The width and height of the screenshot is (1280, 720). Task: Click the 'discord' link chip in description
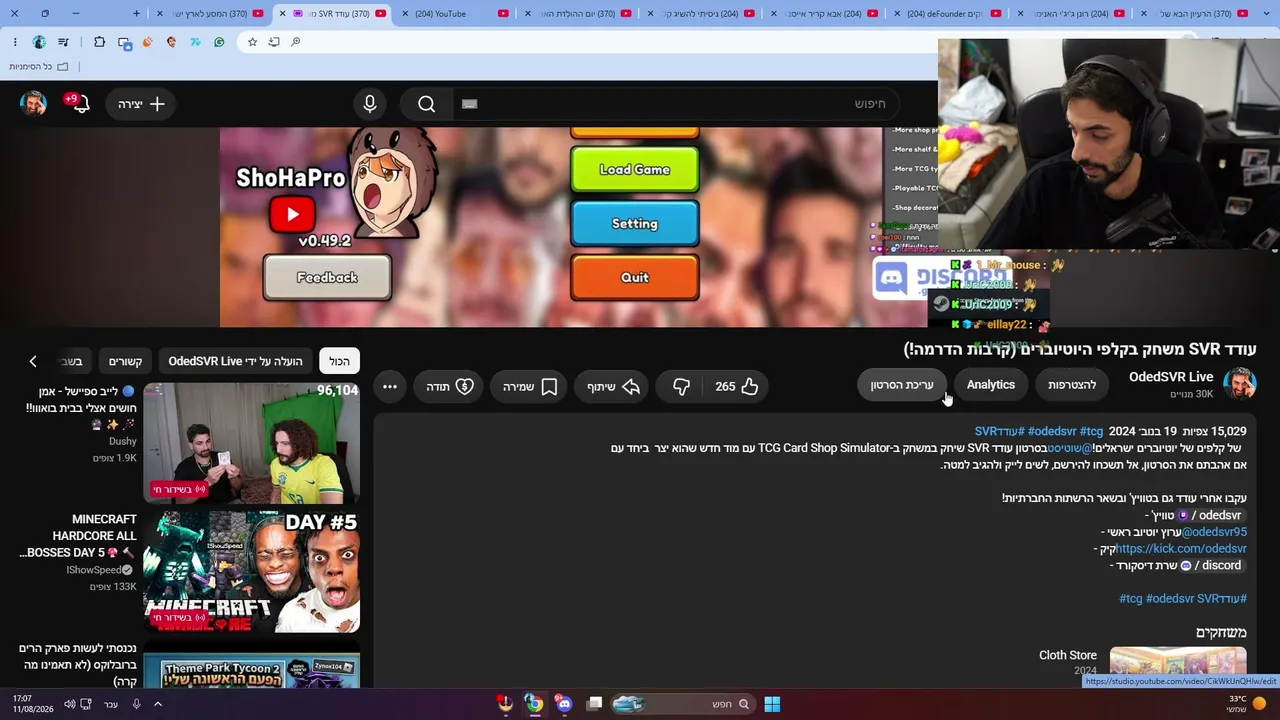point(1212,566)
